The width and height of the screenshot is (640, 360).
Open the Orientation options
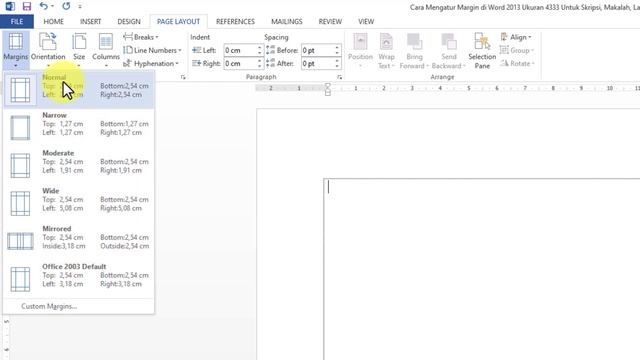[48, 50]
